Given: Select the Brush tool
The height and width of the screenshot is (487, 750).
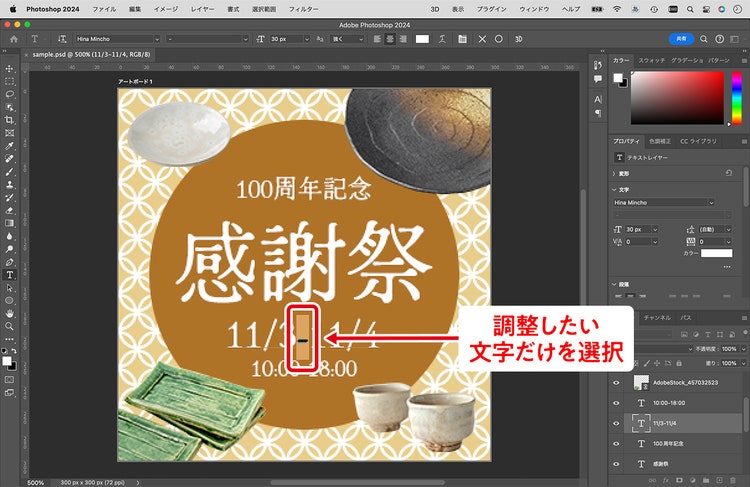Looking at the screenshot, I should point(10,172).
